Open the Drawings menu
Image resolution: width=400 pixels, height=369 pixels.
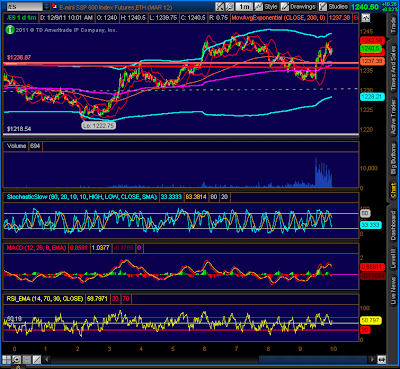[x=298, y=7]
